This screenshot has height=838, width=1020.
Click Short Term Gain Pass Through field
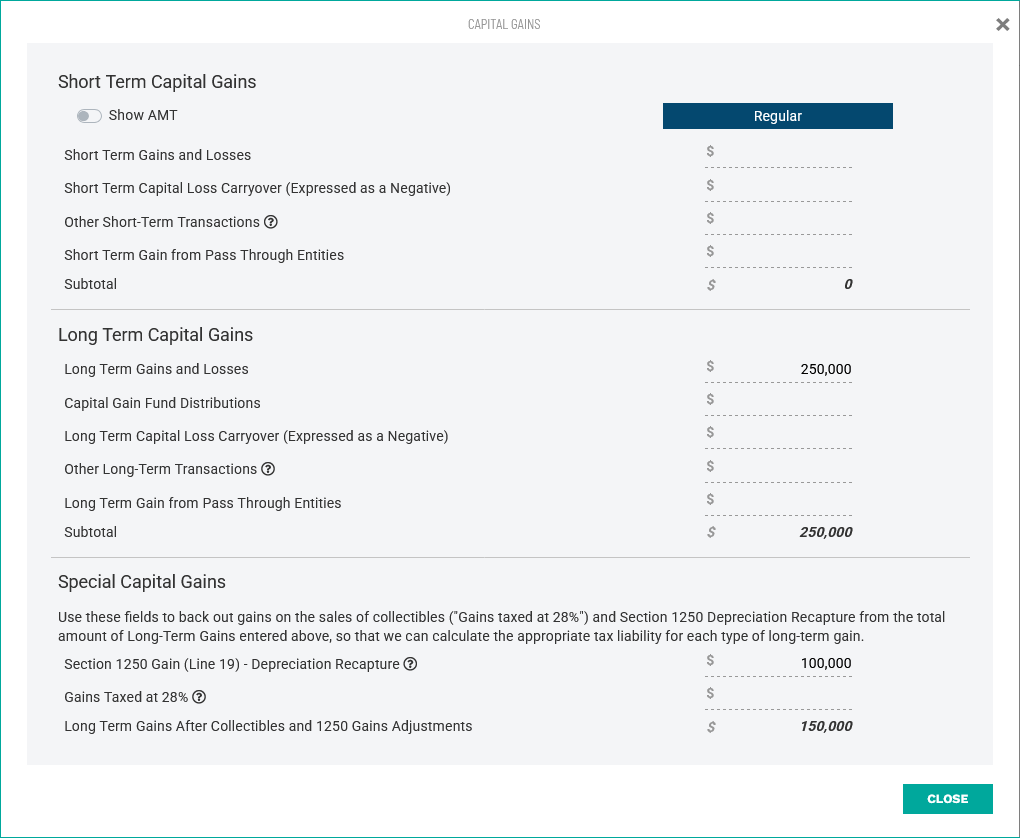click(x=784, y=253)
